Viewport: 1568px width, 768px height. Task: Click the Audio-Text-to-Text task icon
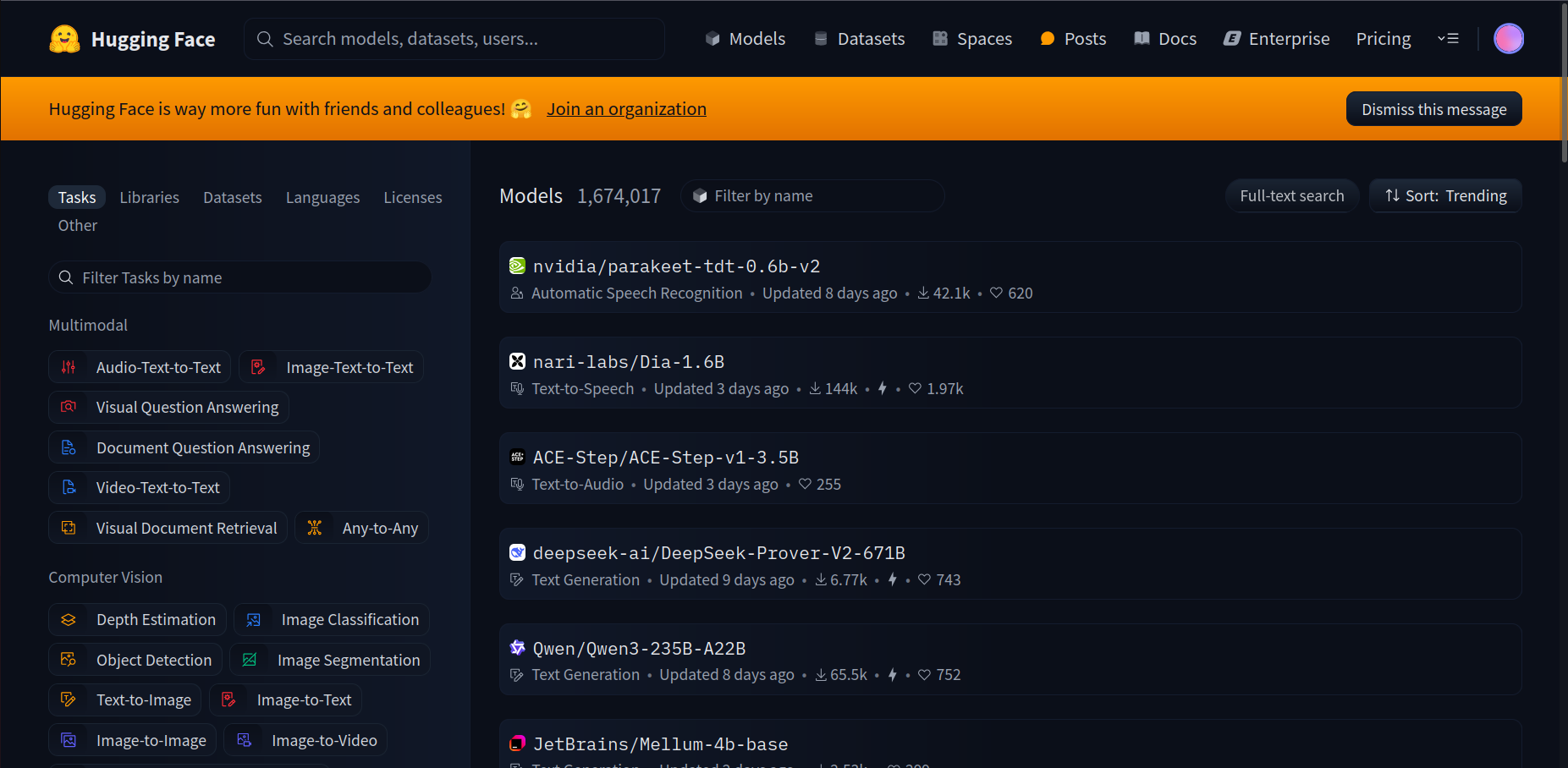[x=69, y=367]
